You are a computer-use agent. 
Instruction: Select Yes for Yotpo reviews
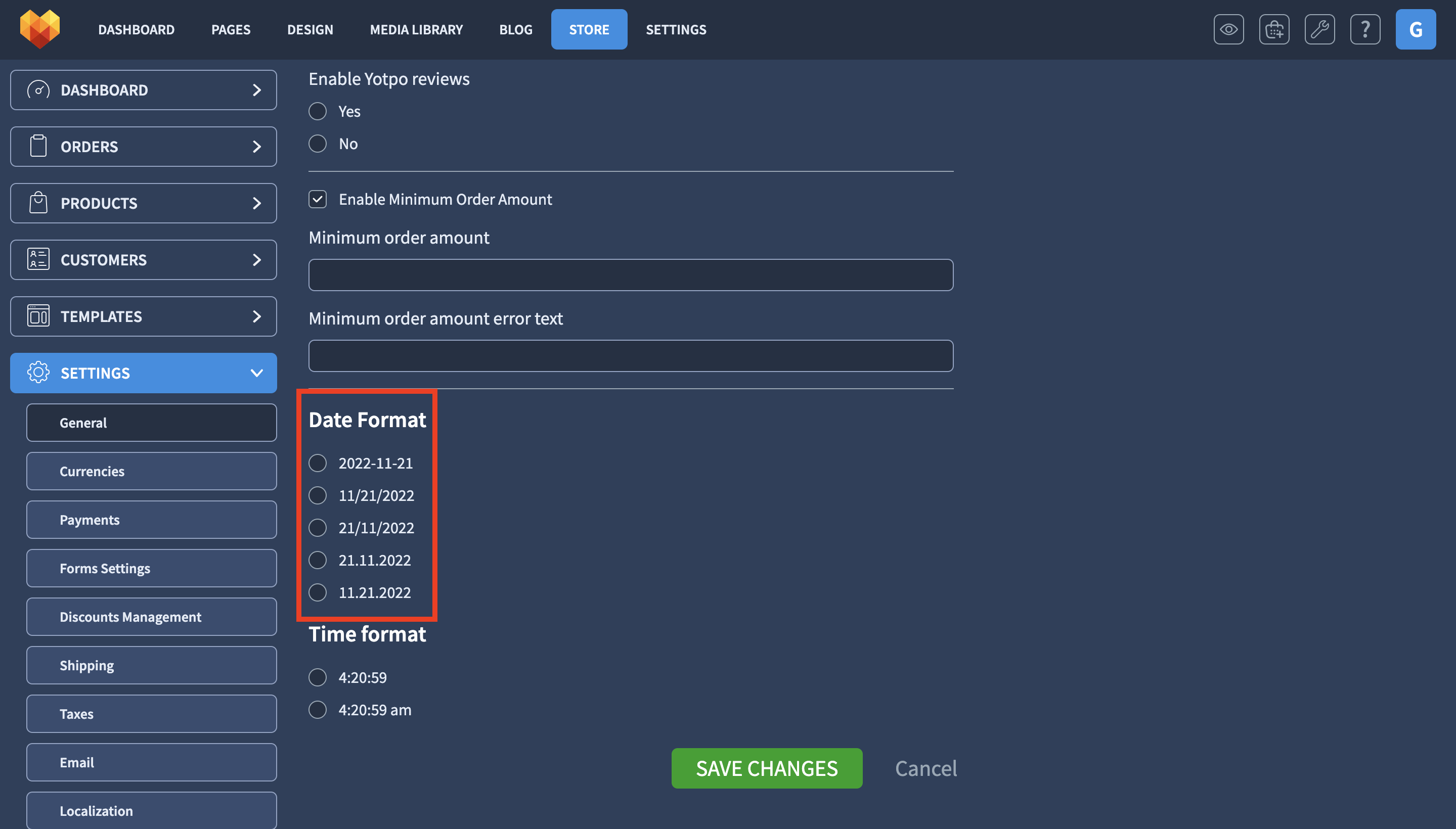pyautogui.click(x=318, y=111)
